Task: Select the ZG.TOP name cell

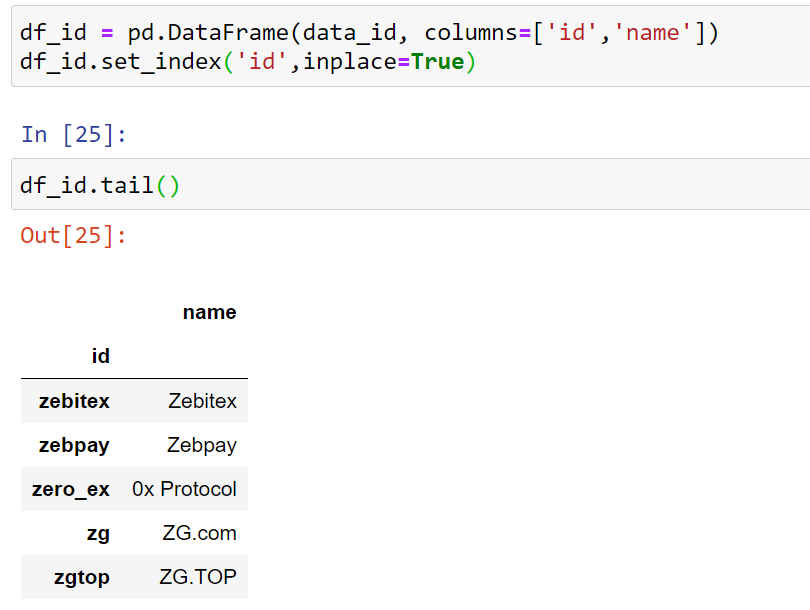Action: tap(184, 577)
